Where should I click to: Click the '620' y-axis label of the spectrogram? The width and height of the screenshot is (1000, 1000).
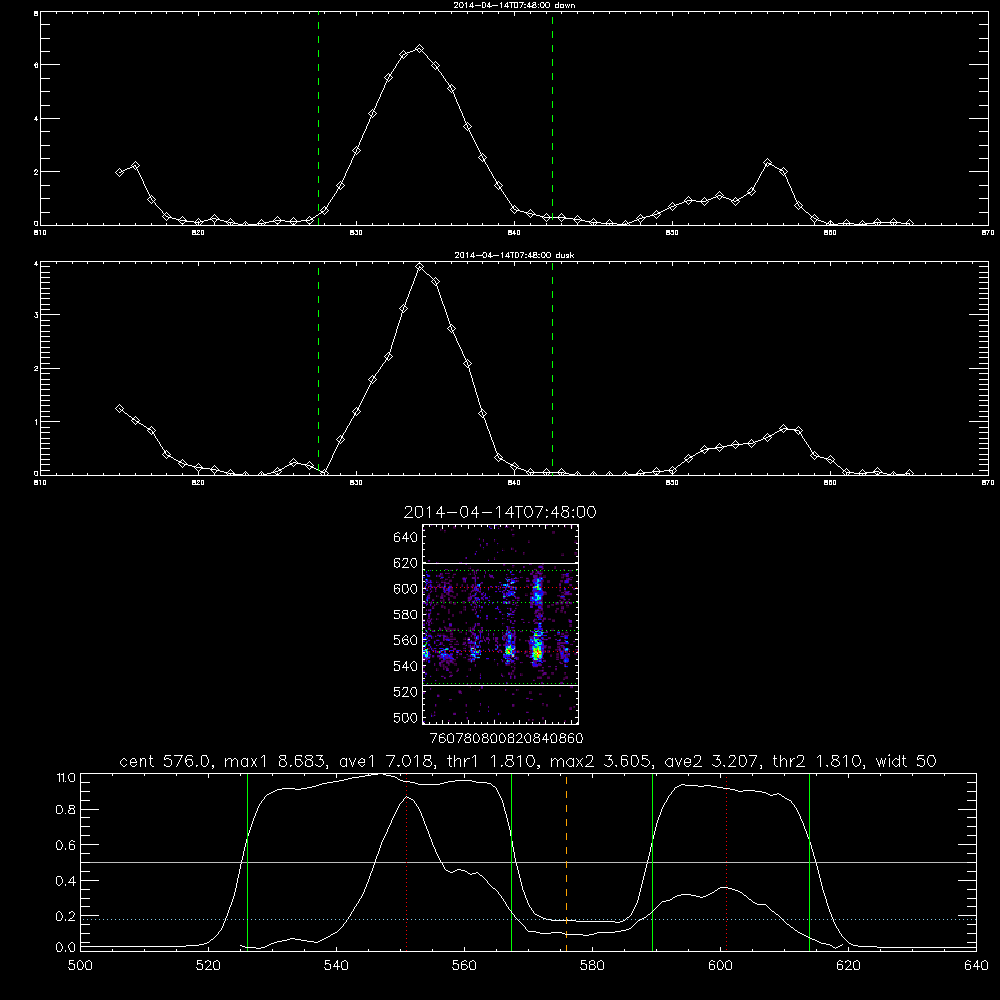[x=406, y=563]
